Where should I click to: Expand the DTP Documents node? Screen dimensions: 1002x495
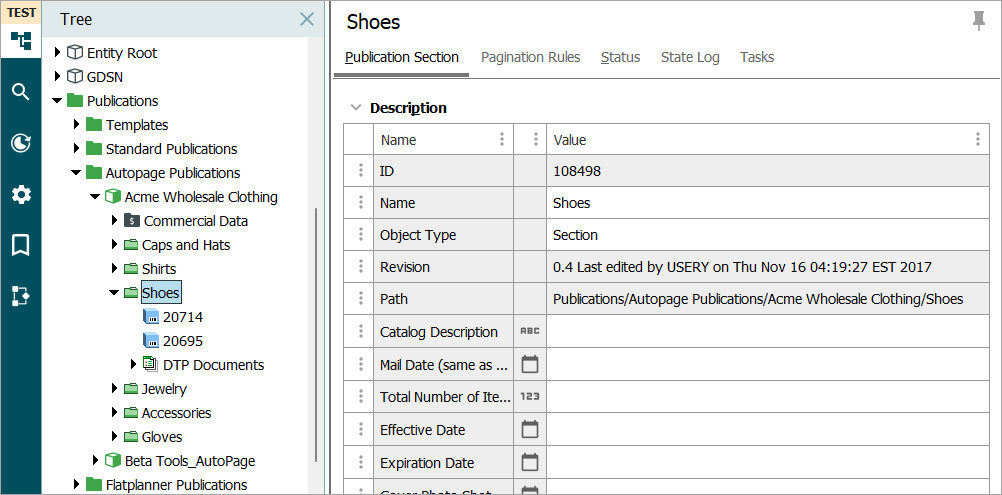[133, 365]
